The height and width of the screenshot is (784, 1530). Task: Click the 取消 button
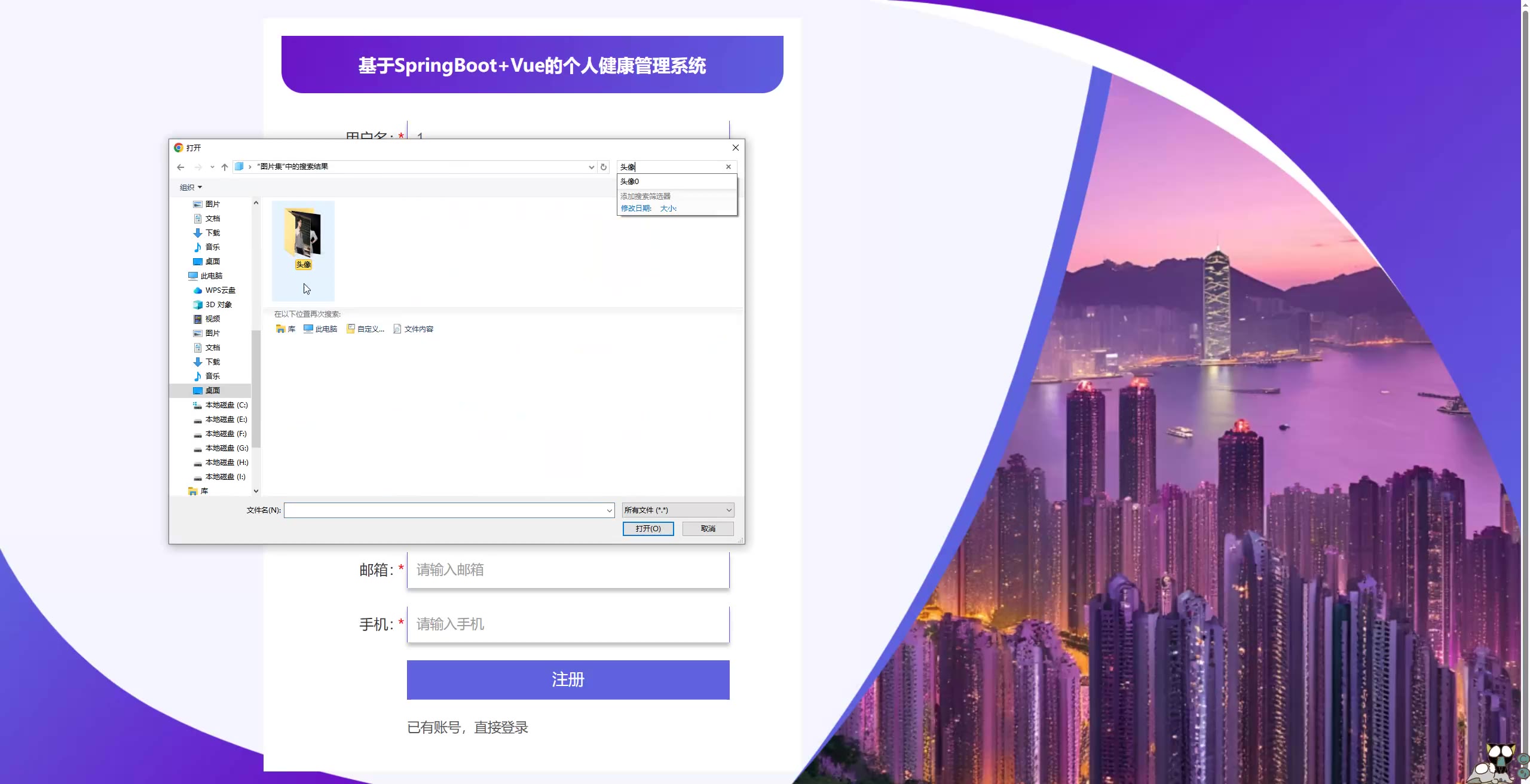708,529
